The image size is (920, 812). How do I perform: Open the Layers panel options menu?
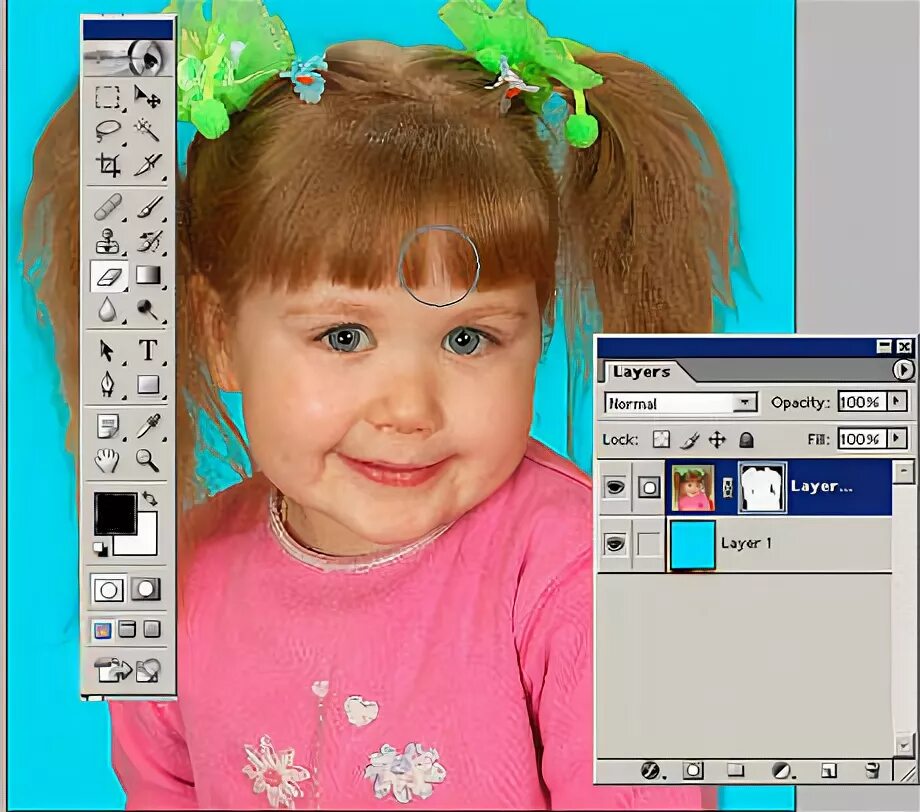pos(903,370)
